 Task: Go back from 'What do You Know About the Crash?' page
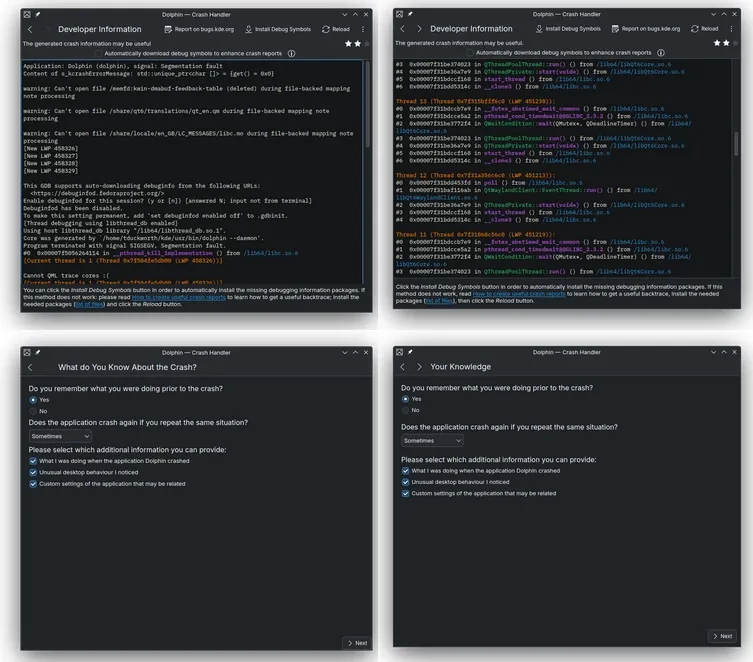point(30,368)
